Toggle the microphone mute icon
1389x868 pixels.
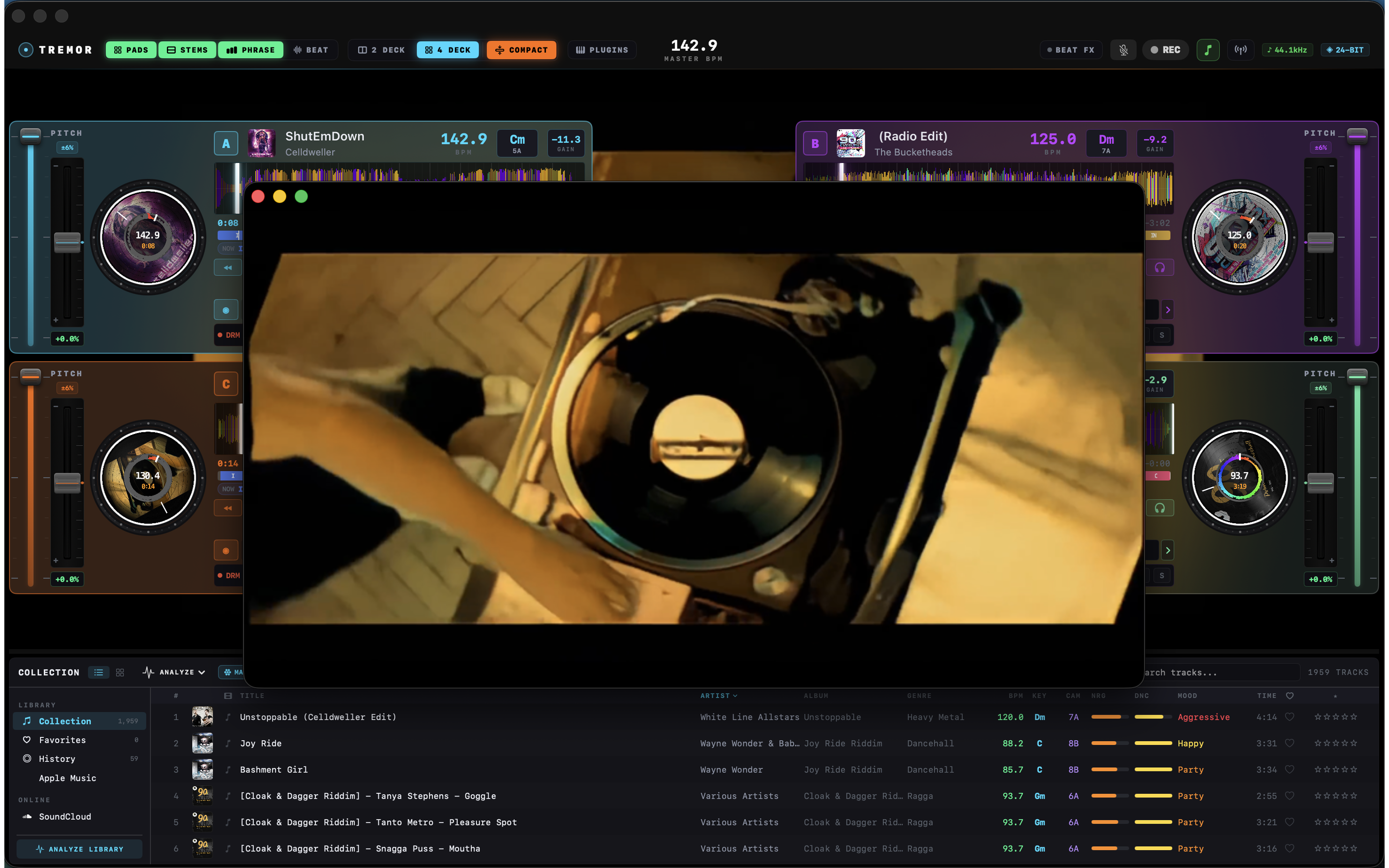pyautogui.click(x=1123, y=50)
